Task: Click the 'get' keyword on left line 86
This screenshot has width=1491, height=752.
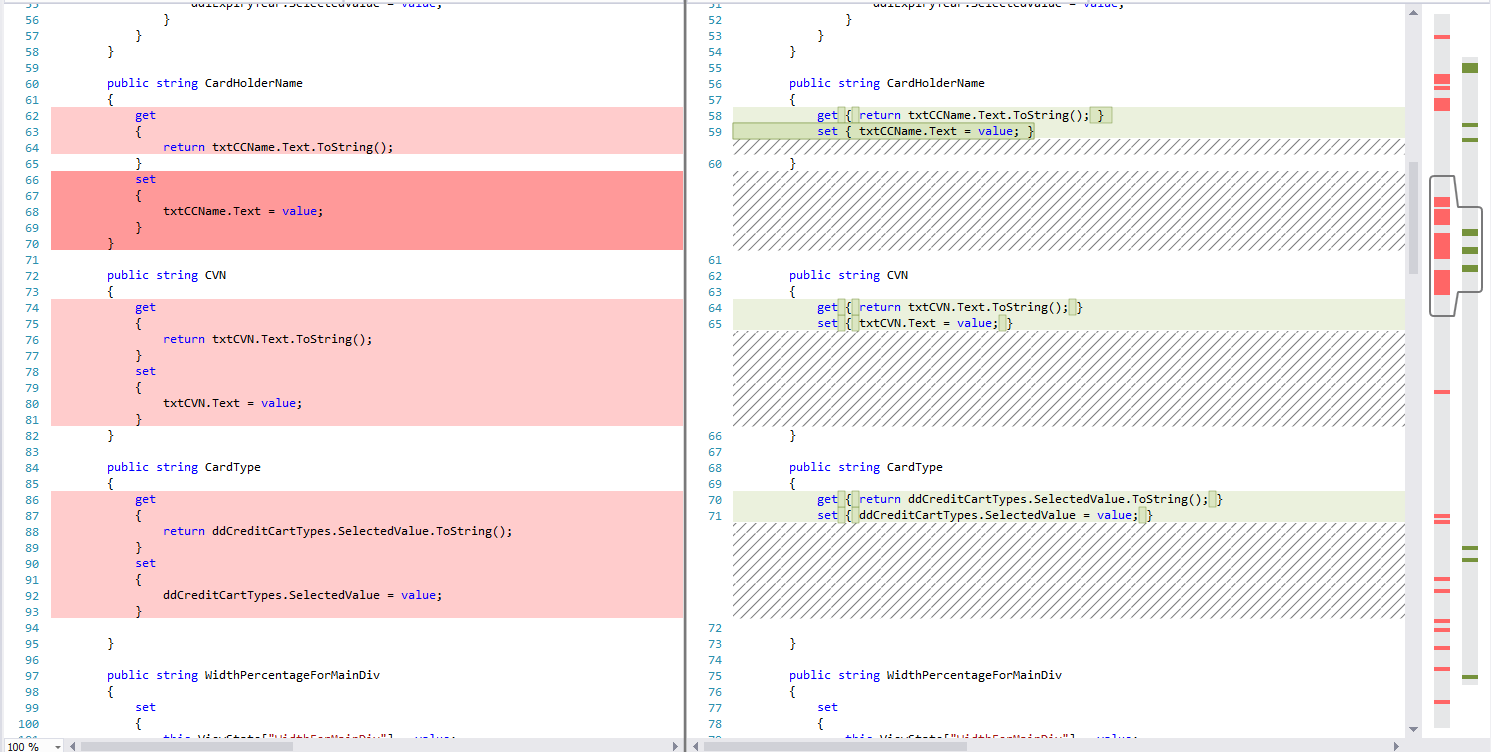Action: 145,499
